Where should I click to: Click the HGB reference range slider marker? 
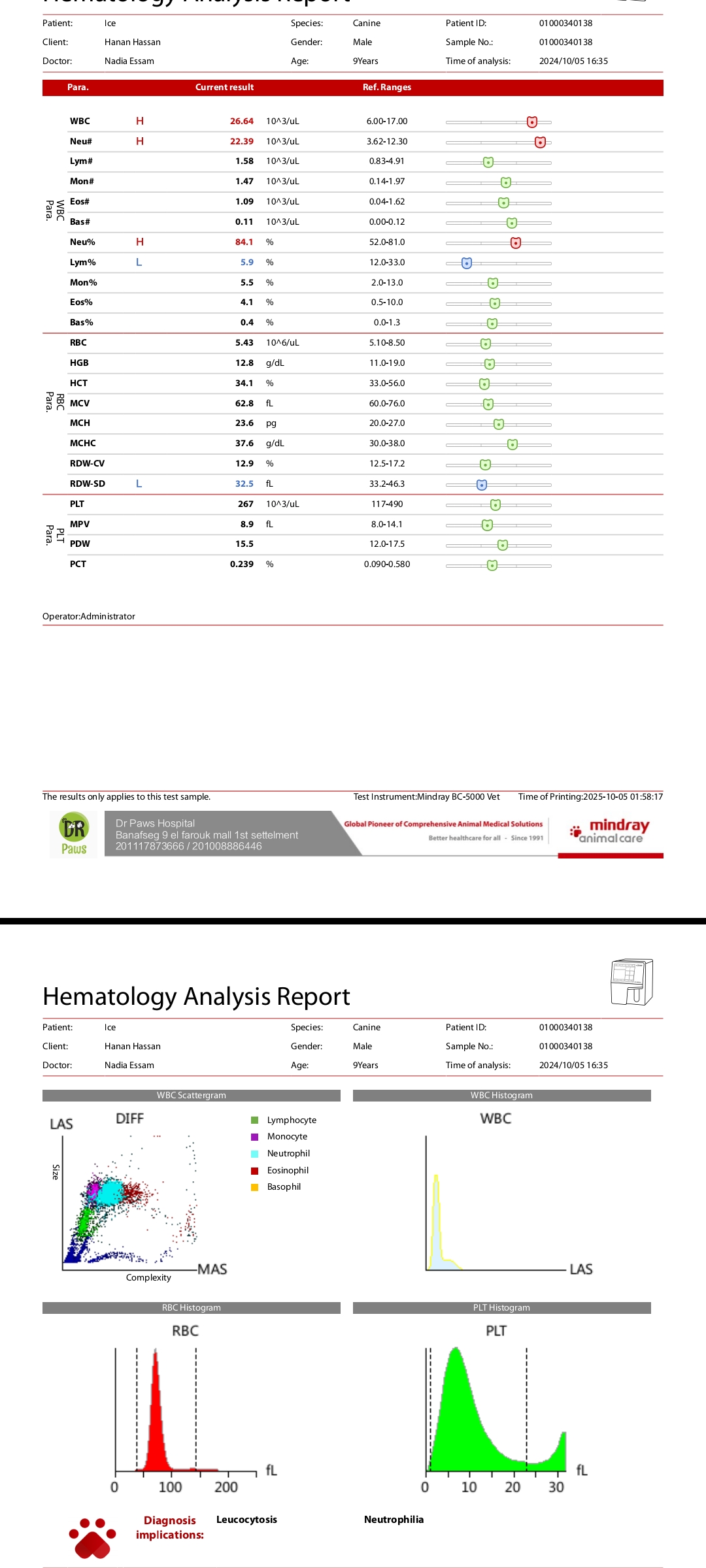(490, 364)
